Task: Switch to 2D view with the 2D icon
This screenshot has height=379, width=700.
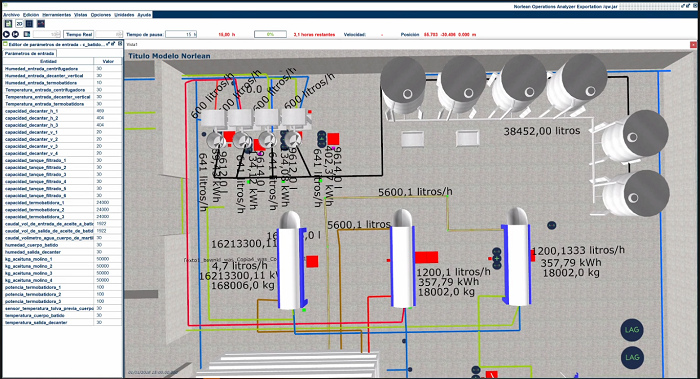Action: point(19,24)
